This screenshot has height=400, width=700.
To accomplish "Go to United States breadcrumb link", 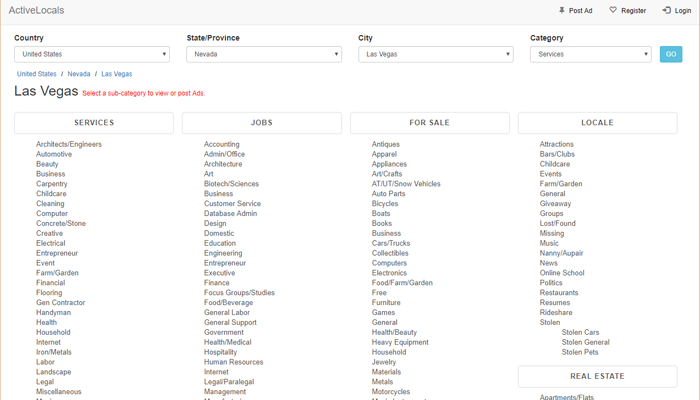I will pyautogui.click(x=37, y=74).
